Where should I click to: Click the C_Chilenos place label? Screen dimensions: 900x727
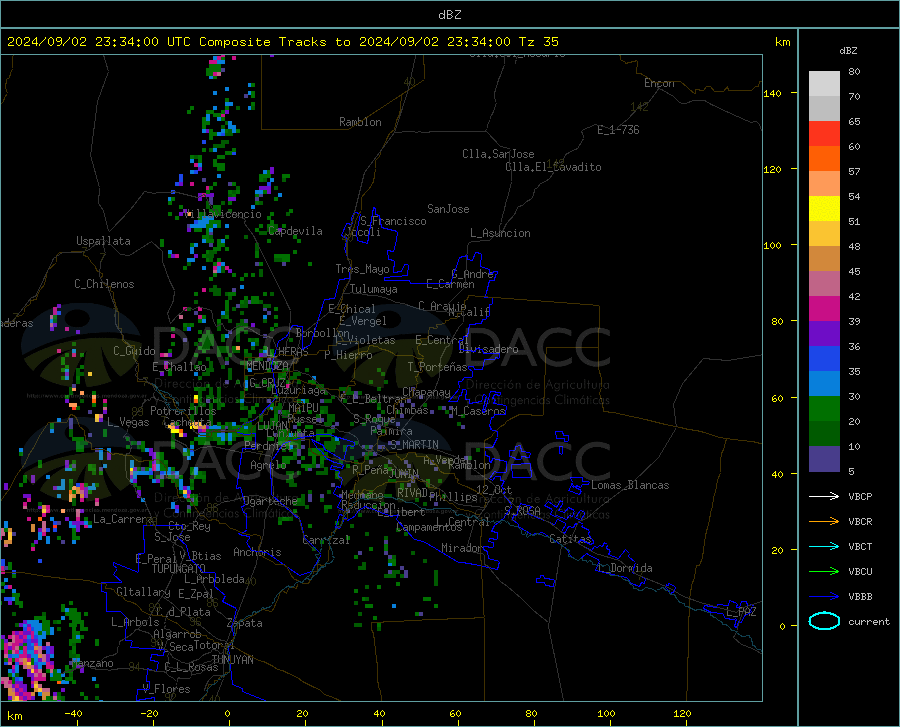[x=104, y=284]
